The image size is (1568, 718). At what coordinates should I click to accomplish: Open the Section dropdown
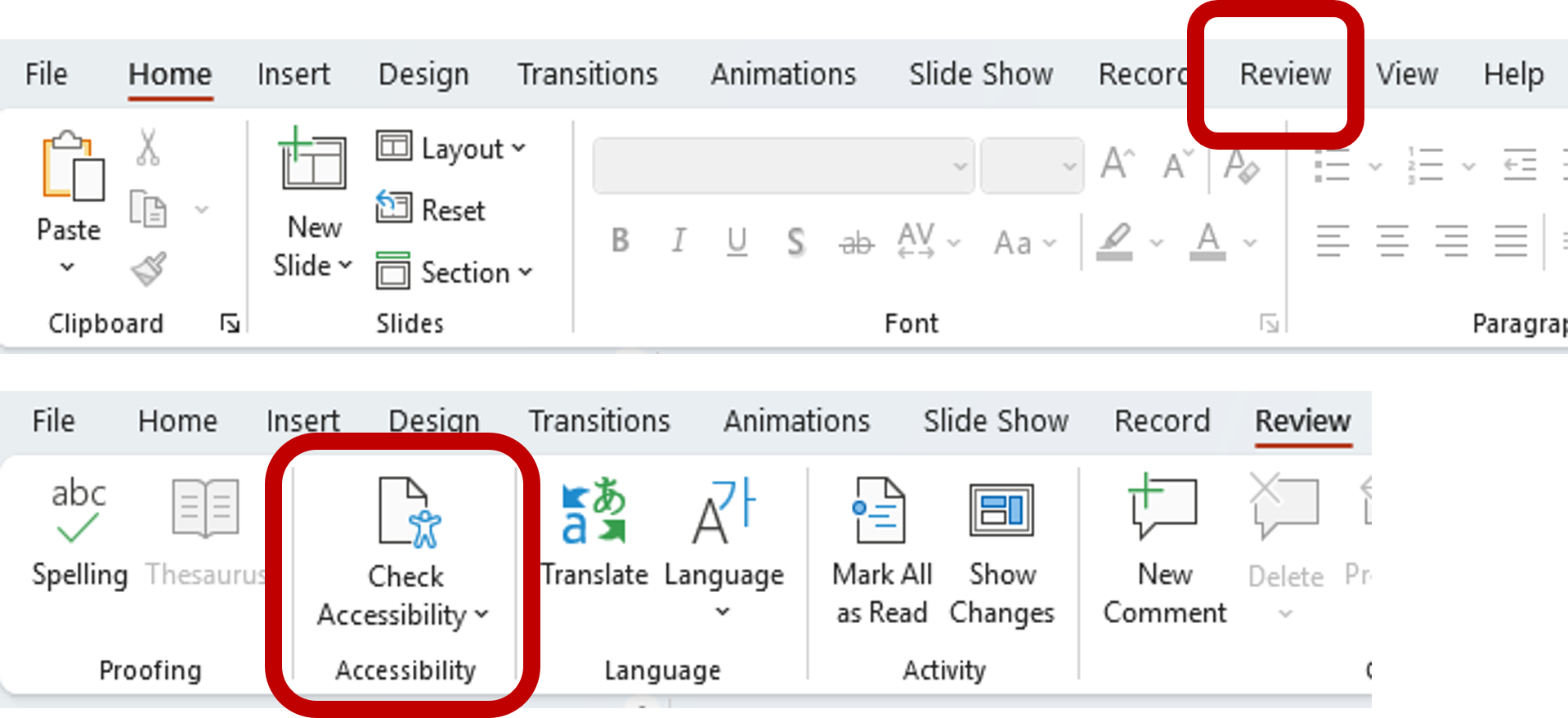click(455, 272)
